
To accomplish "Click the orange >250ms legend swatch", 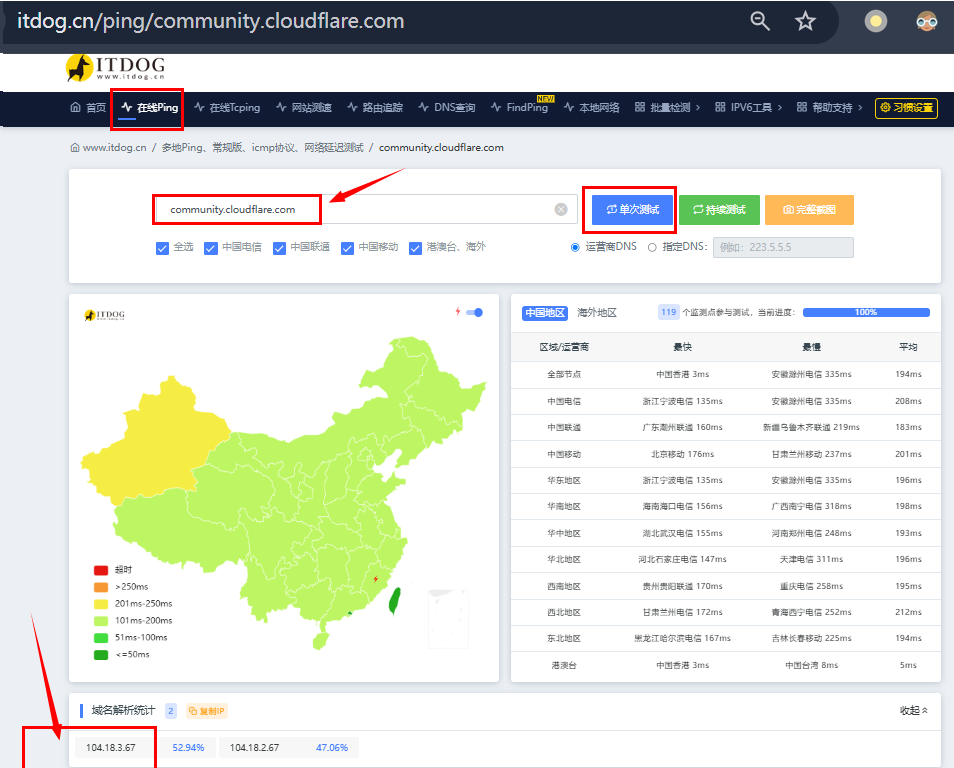I will (101, 587).
